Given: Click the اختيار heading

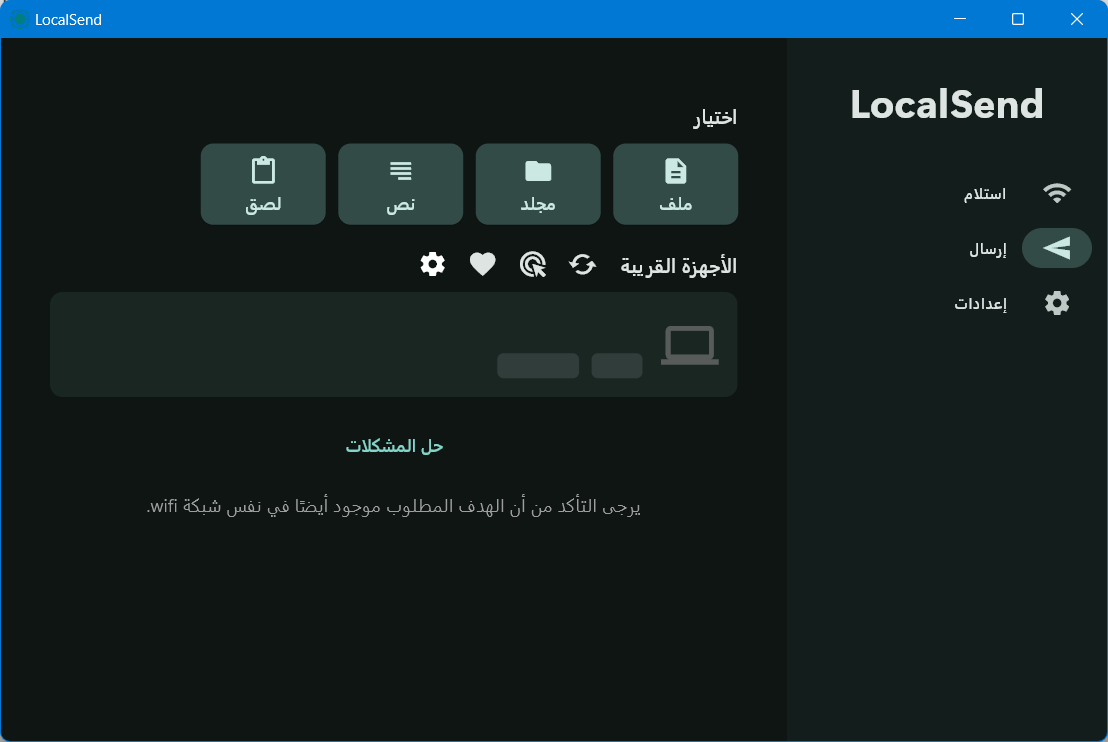Looking at the screenshot, I should click(714, 117).
